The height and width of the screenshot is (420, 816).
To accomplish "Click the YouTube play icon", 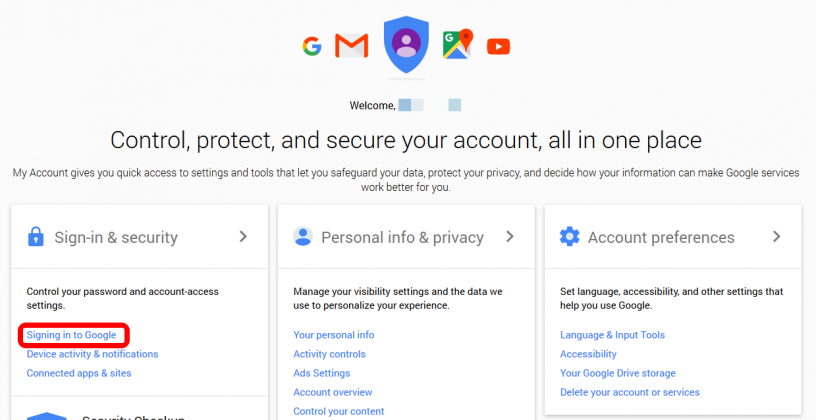I will [499, 46].
